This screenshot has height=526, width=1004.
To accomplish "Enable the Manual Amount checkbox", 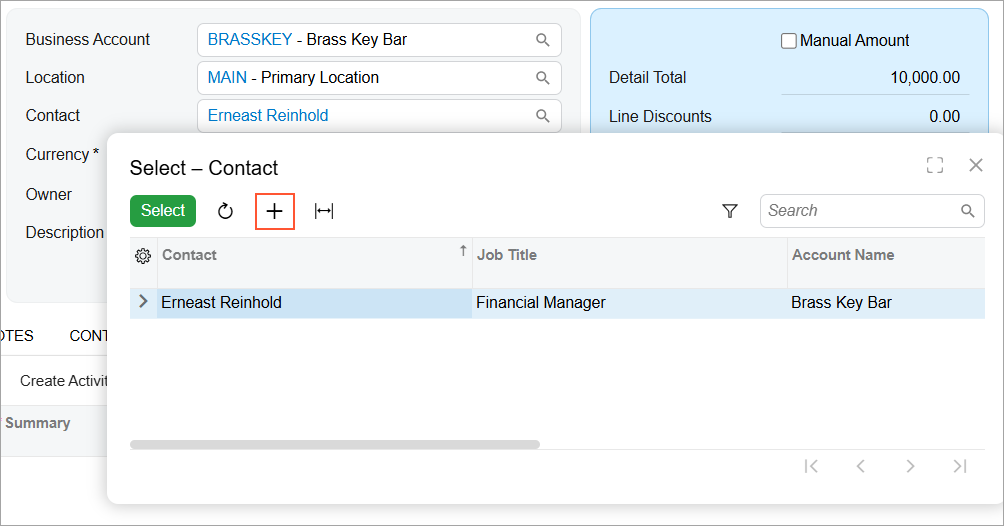I will pyautogui.click(x=789, y=41).
